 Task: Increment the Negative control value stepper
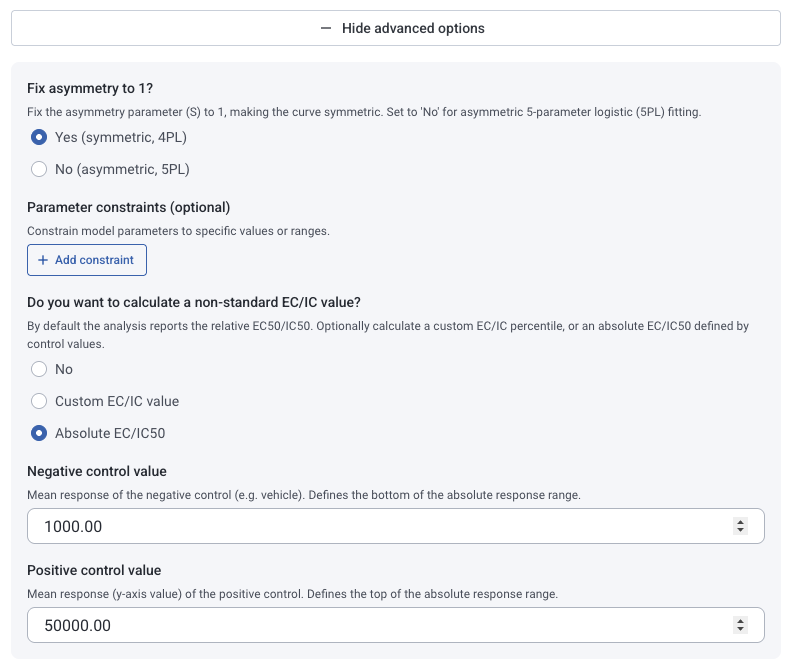coord(740,522)
